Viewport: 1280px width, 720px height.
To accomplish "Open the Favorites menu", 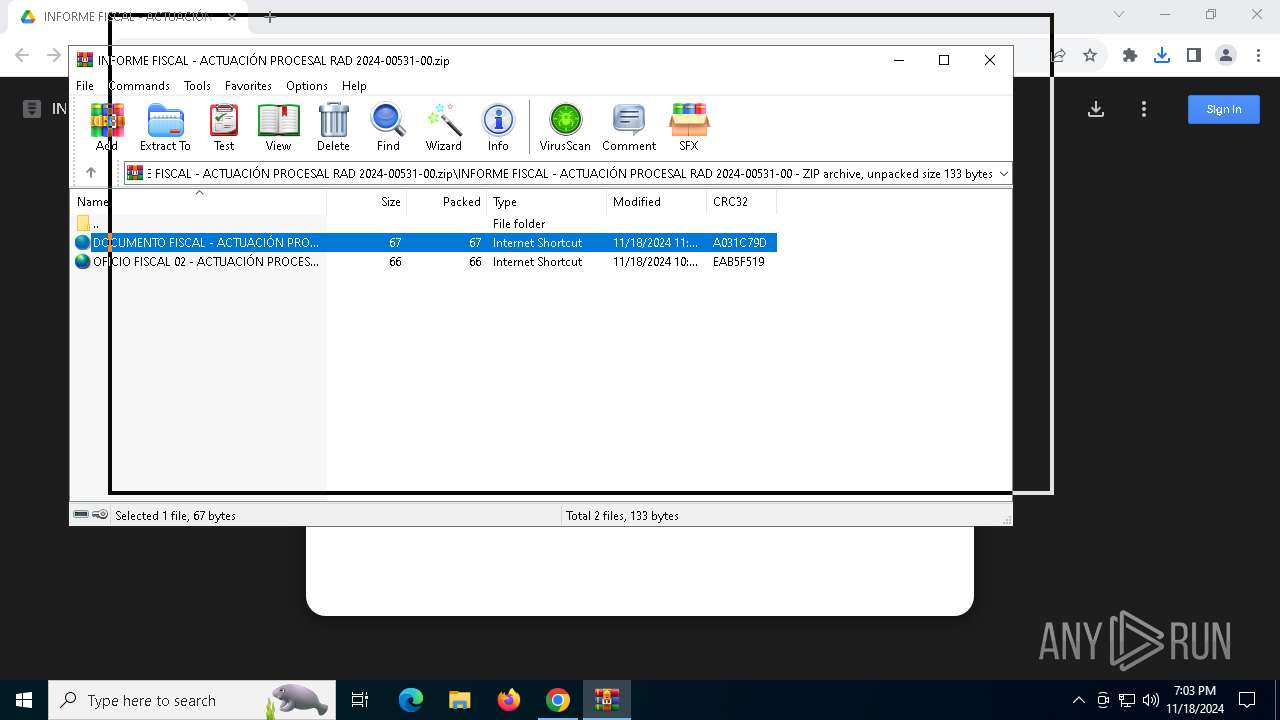I will 248,86.
